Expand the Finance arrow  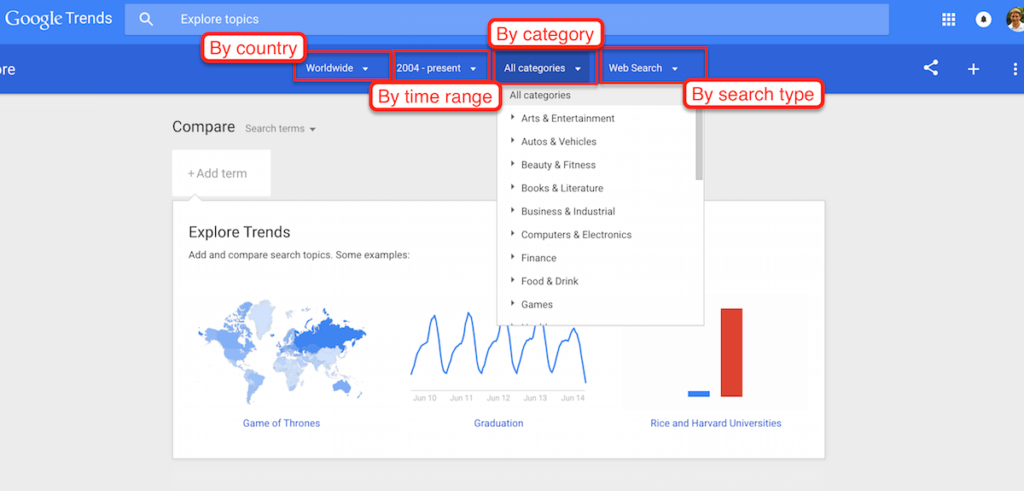point(513,257)
